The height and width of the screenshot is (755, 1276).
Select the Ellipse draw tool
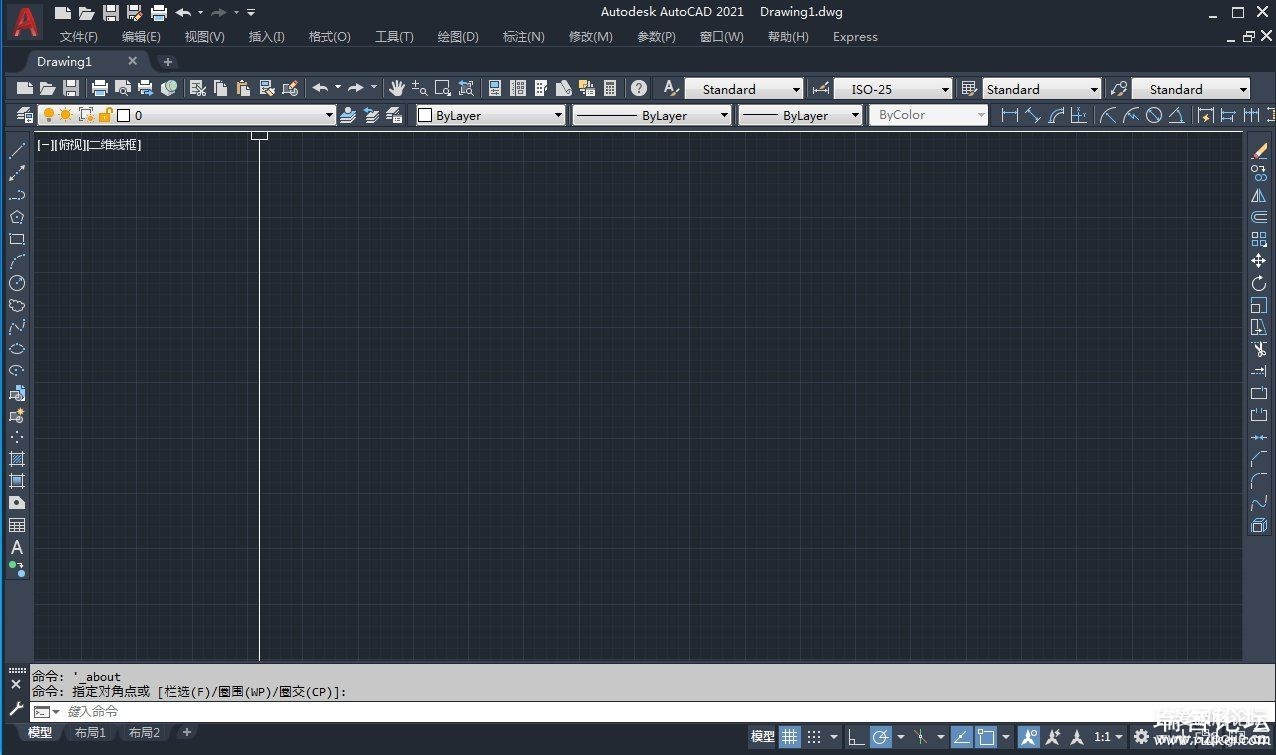17,349
